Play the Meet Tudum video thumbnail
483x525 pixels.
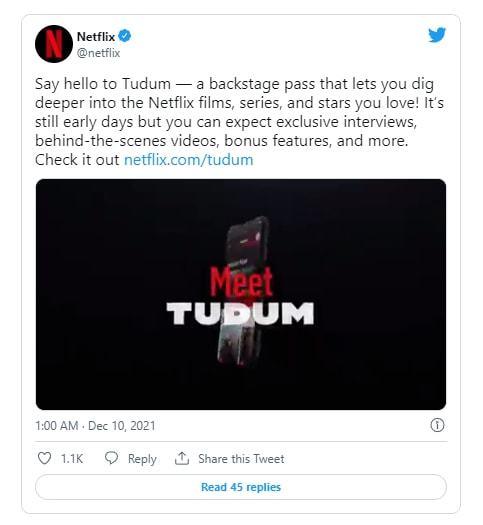point(241,294)
